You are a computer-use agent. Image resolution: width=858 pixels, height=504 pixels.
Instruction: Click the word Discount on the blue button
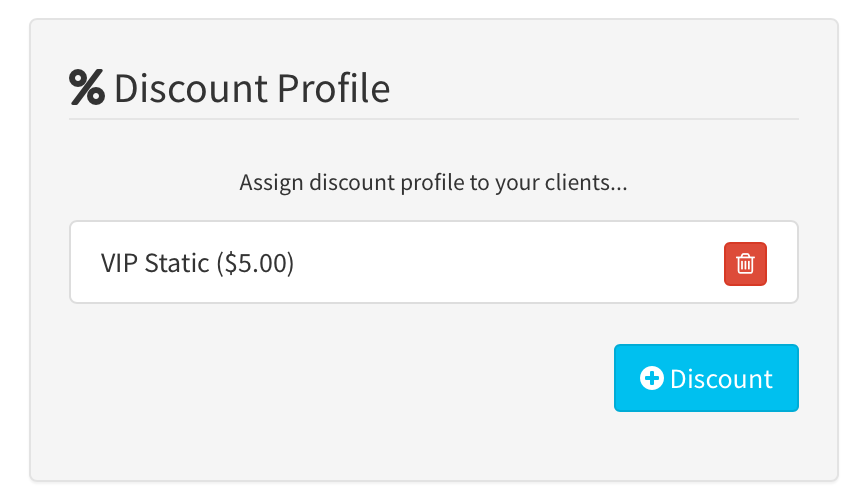click(721, 379)
